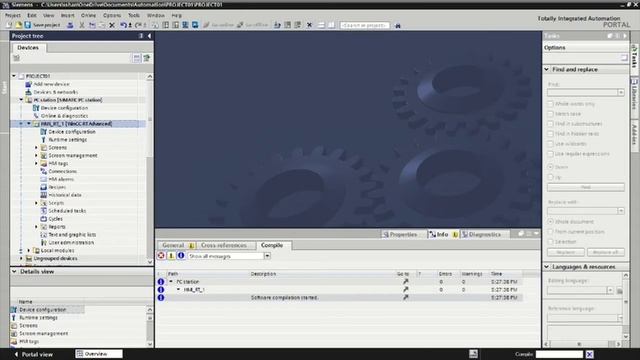Toggle Use wildcards checkbox
The width and height of the screenshot is (640, 360).
pos(550,144)
